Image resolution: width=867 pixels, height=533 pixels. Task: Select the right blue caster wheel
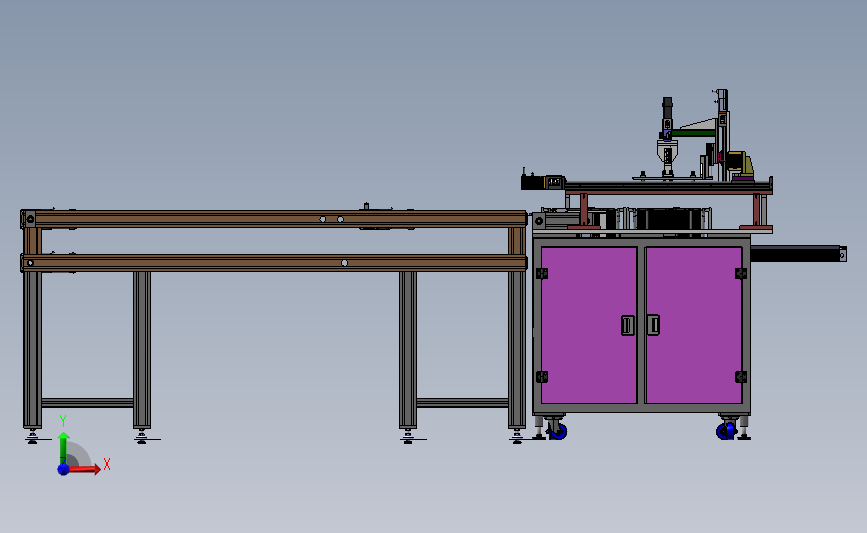[725, 431]
